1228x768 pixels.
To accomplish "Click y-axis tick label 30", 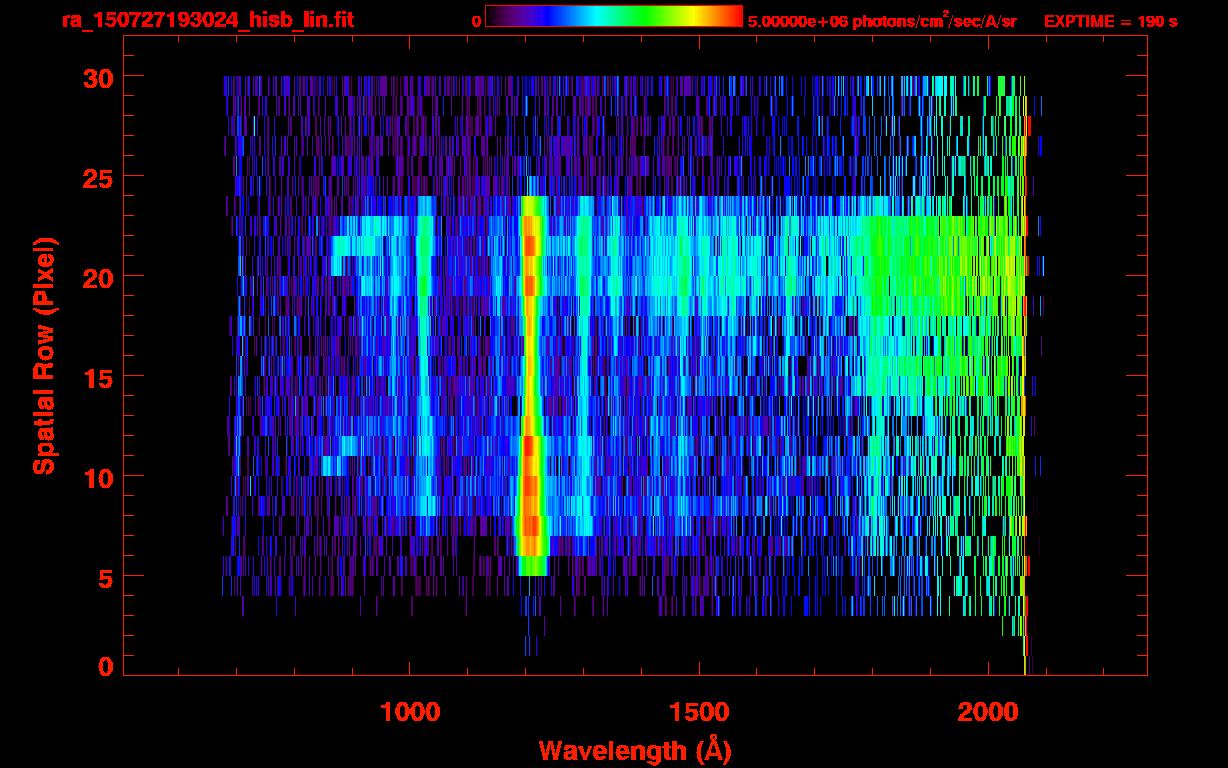I will (99, 77).
